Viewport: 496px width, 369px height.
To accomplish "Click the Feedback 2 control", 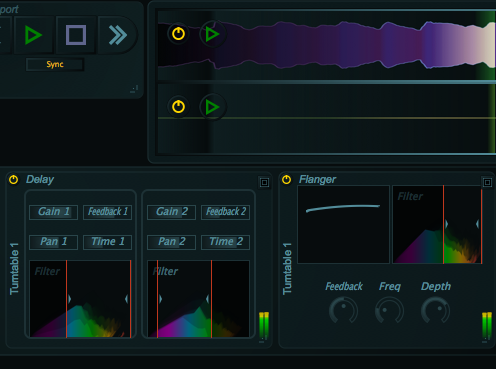I will [225, 212].
